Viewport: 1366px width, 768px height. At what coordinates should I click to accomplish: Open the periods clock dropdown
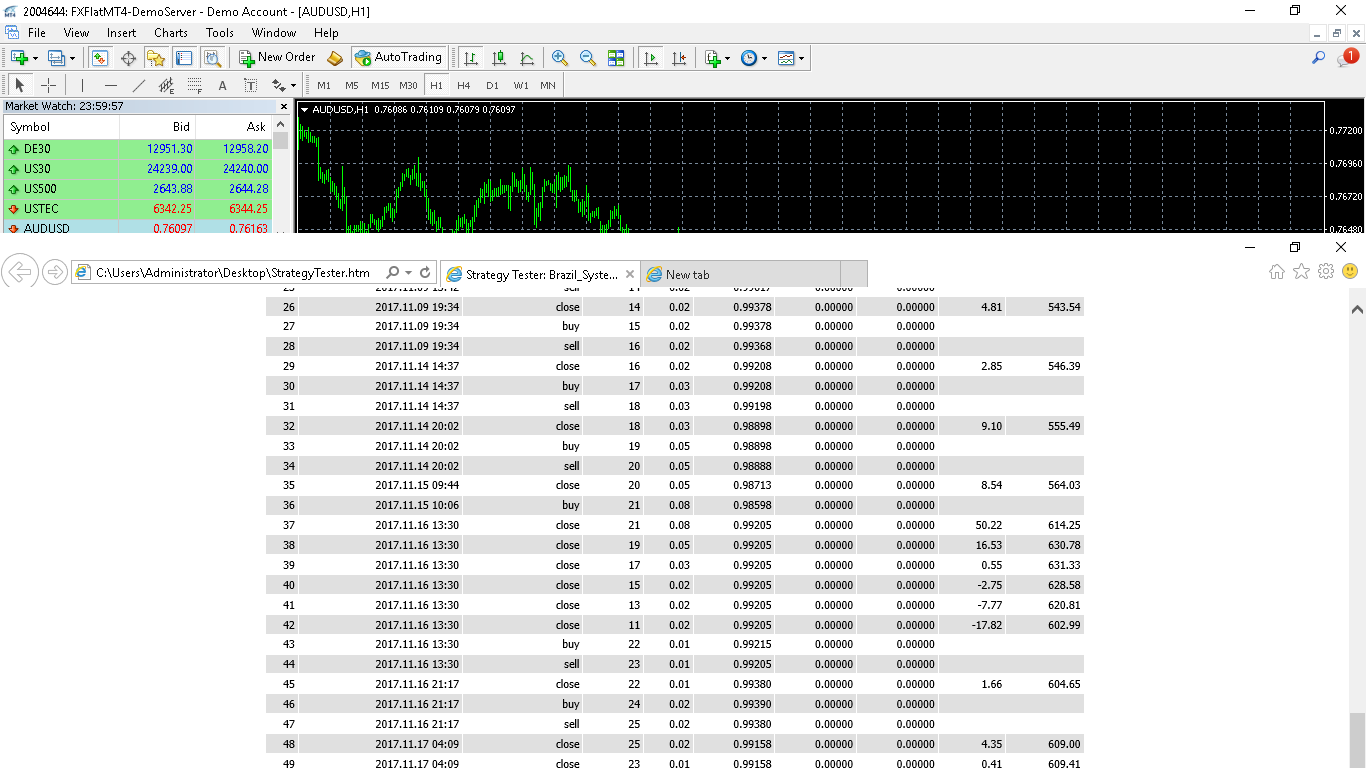[x=754, y=58]
